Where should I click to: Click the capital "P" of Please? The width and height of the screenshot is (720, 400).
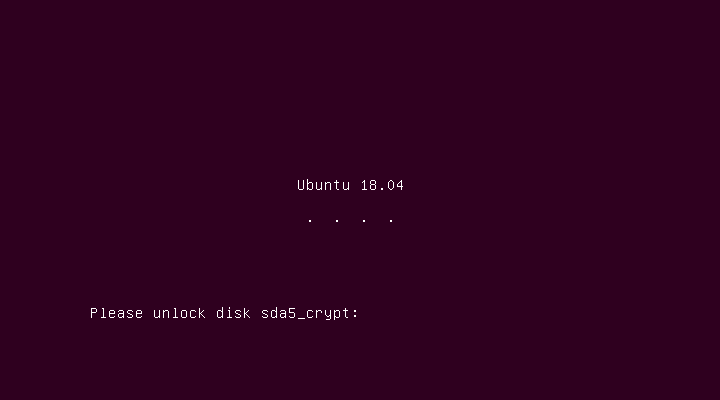[x=94, y=313]
